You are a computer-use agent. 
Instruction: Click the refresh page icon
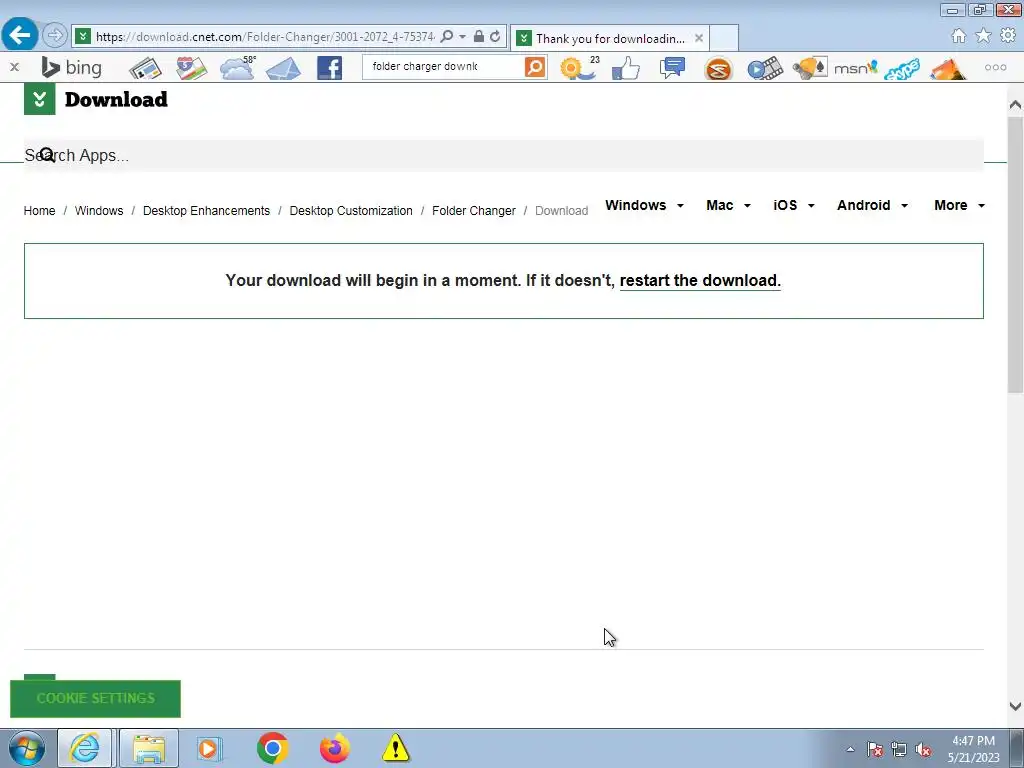coord(496,37)
